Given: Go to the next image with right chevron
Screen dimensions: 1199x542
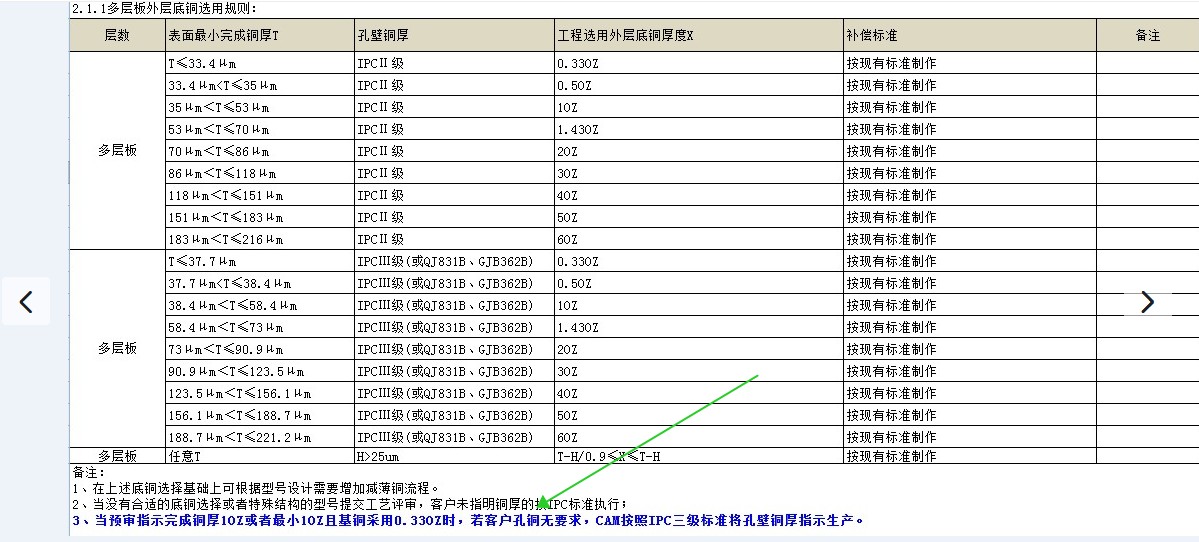Looking at the screenshot, I should click(1147, 302).
